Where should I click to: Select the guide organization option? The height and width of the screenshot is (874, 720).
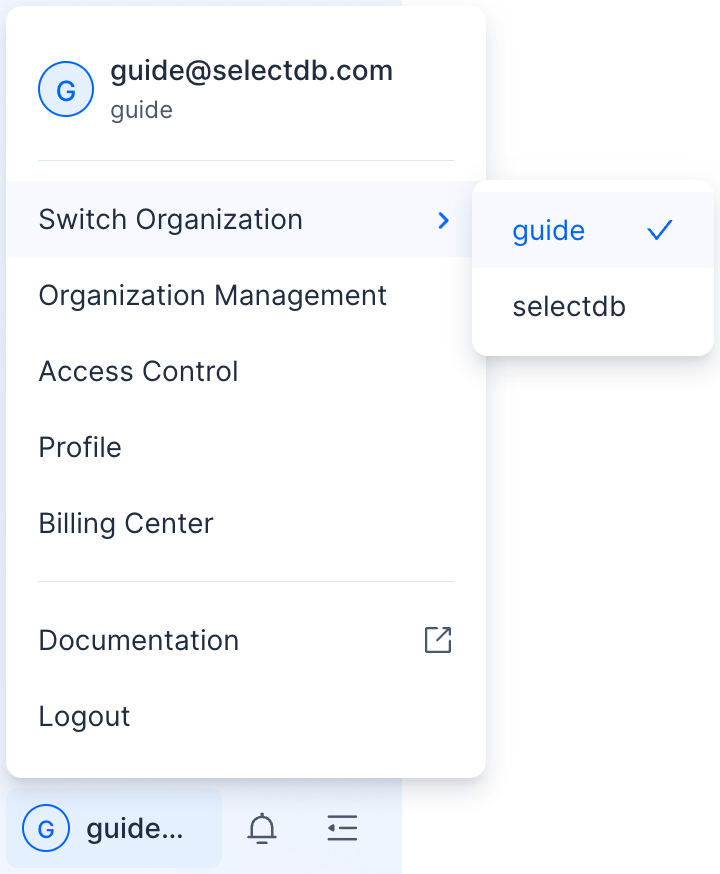(549, 231)
